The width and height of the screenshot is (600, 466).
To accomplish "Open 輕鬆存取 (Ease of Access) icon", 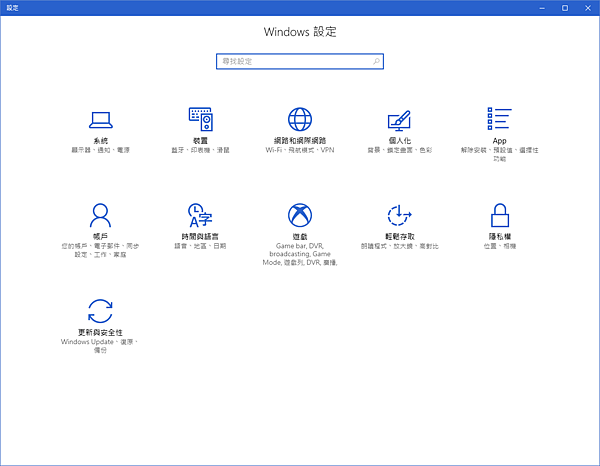I will (x=399, y=215).
